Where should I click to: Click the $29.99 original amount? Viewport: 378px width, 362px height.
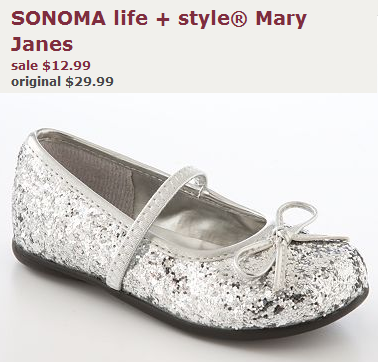90,81
